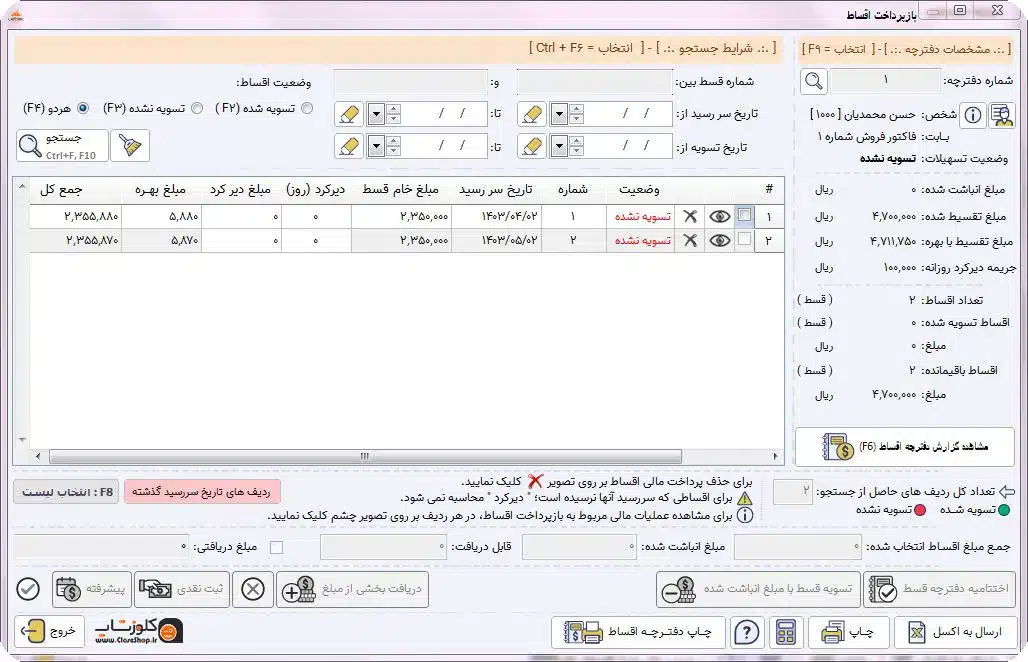Open calendar dropdown for تاریخ تسویه از
The image size is (1028, 662).
tap(559, 146)
